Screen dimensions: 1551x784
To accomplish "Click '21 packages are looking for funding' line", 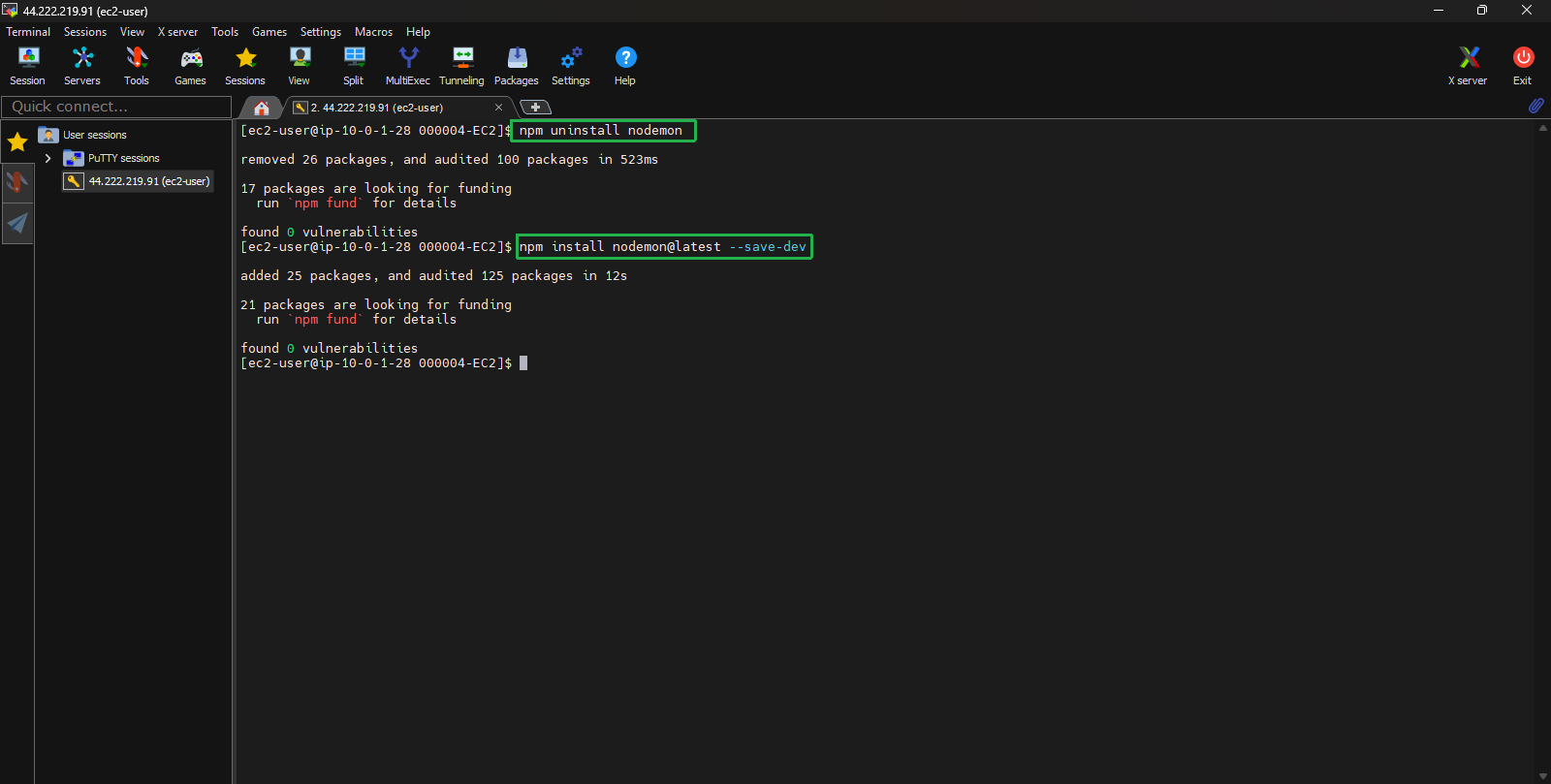I will tap(376, 305).
